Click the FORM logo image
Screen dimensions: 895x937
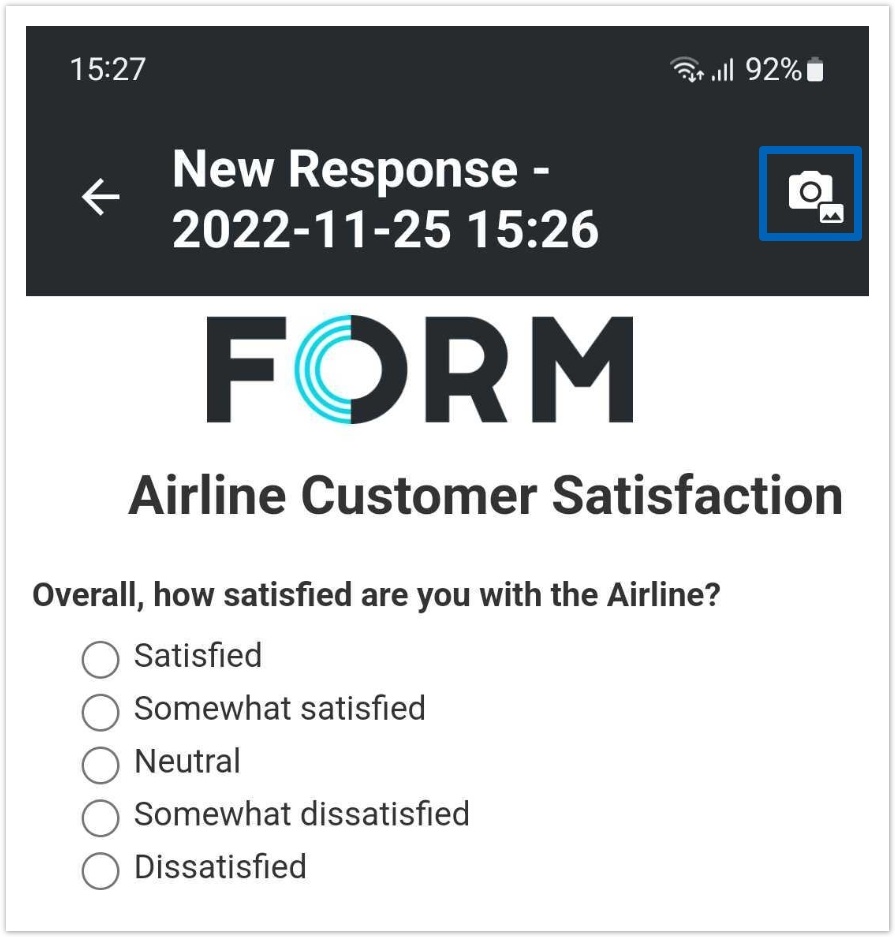(x=420, y=370)
